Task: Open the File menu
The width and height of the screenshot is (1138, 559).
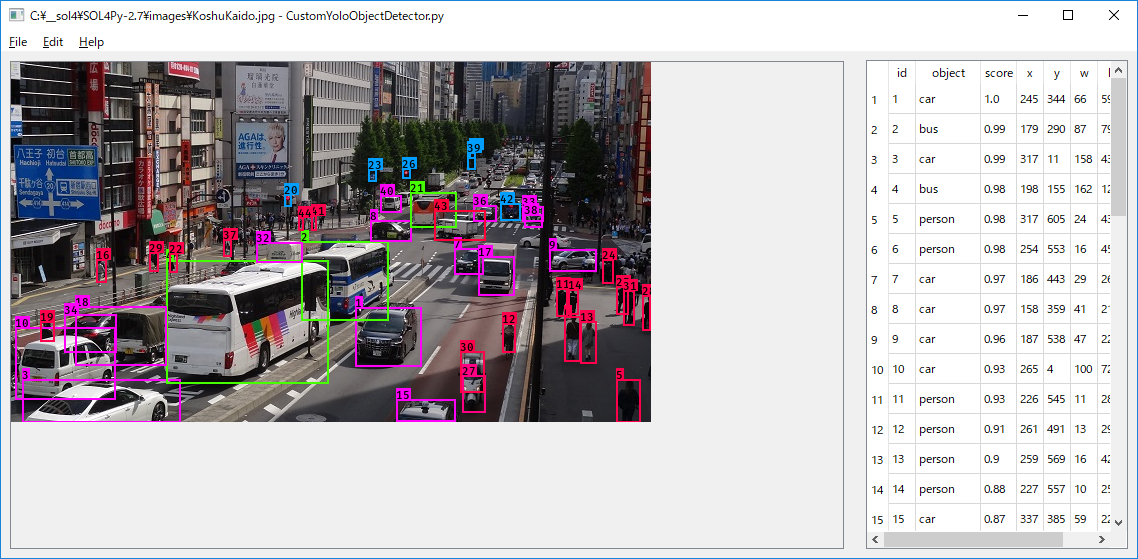Action: pos(18,42)
